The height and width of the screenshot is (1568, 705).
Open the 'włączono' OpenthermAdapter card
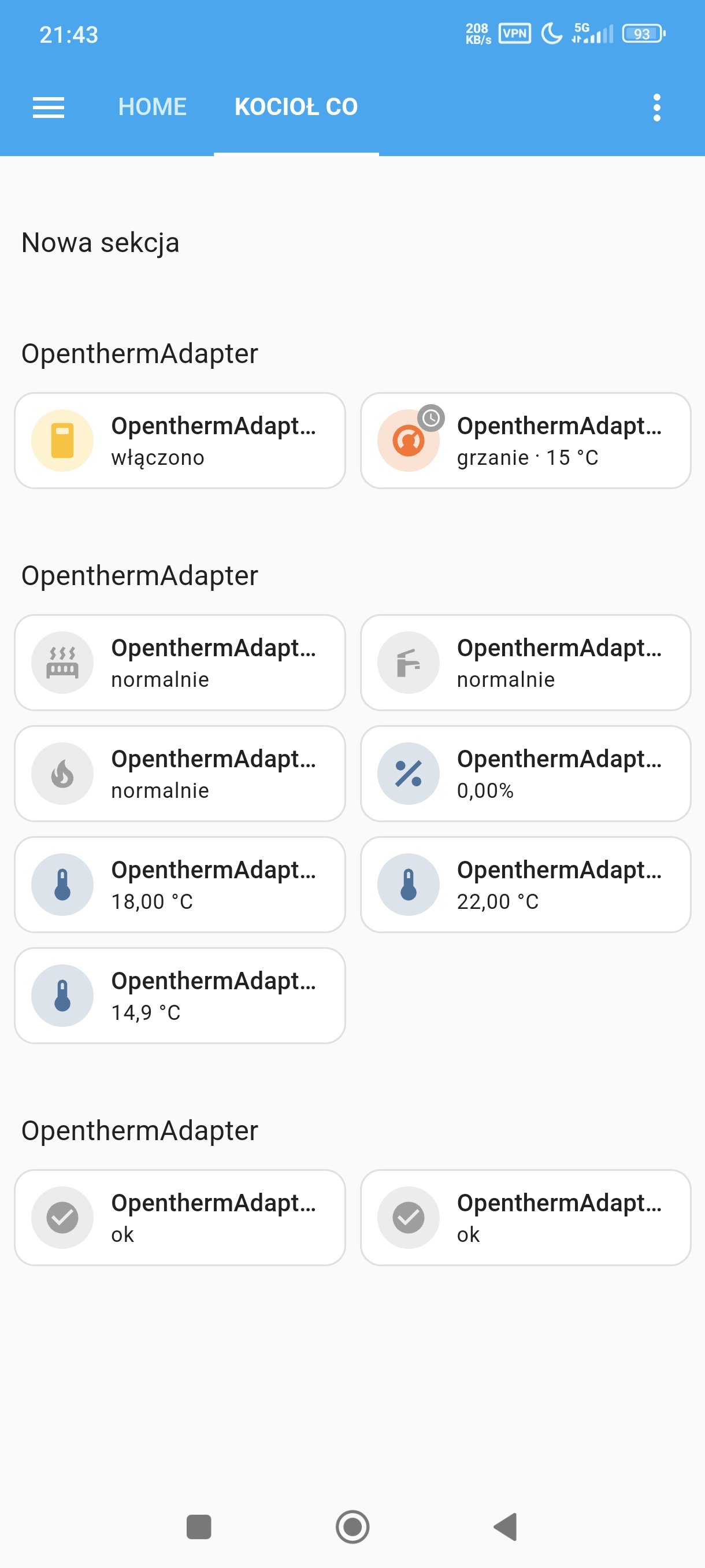pyautogui.click(x=213, y=441)
